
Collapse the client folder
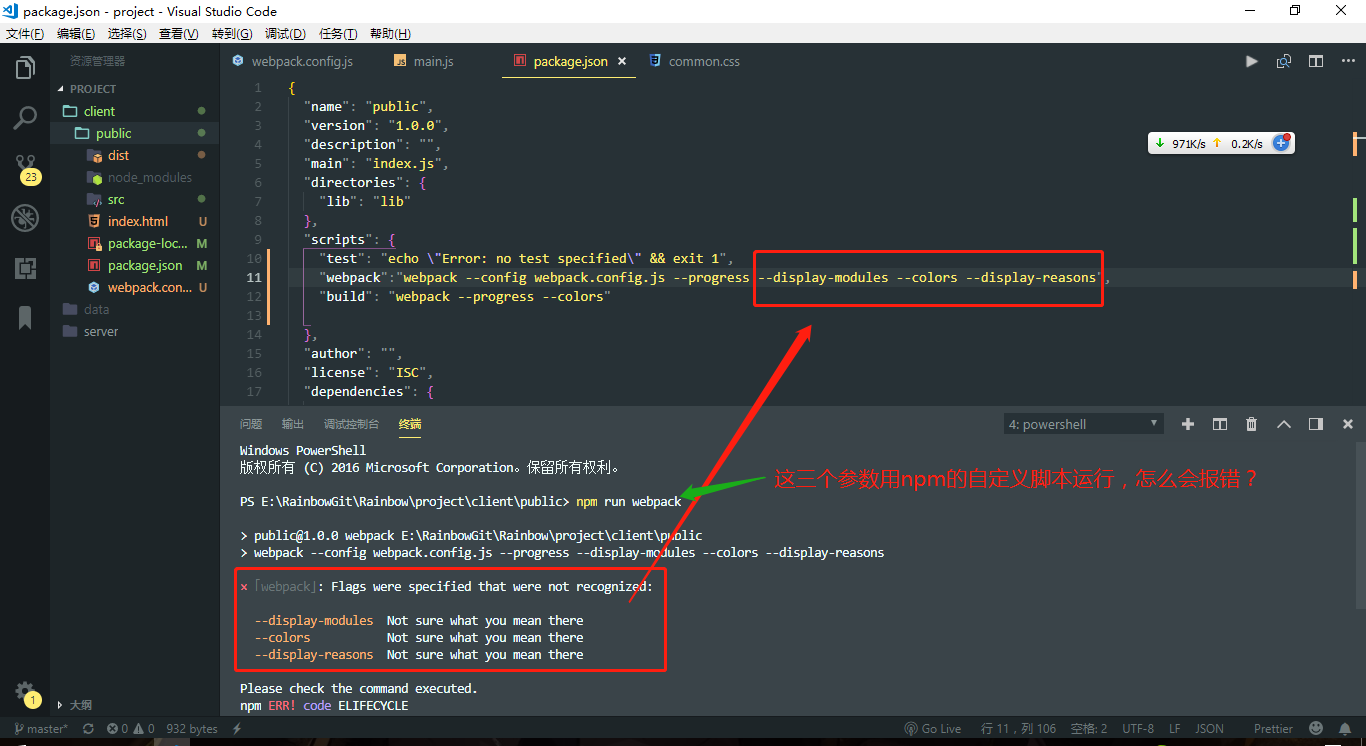click(135, 111)
